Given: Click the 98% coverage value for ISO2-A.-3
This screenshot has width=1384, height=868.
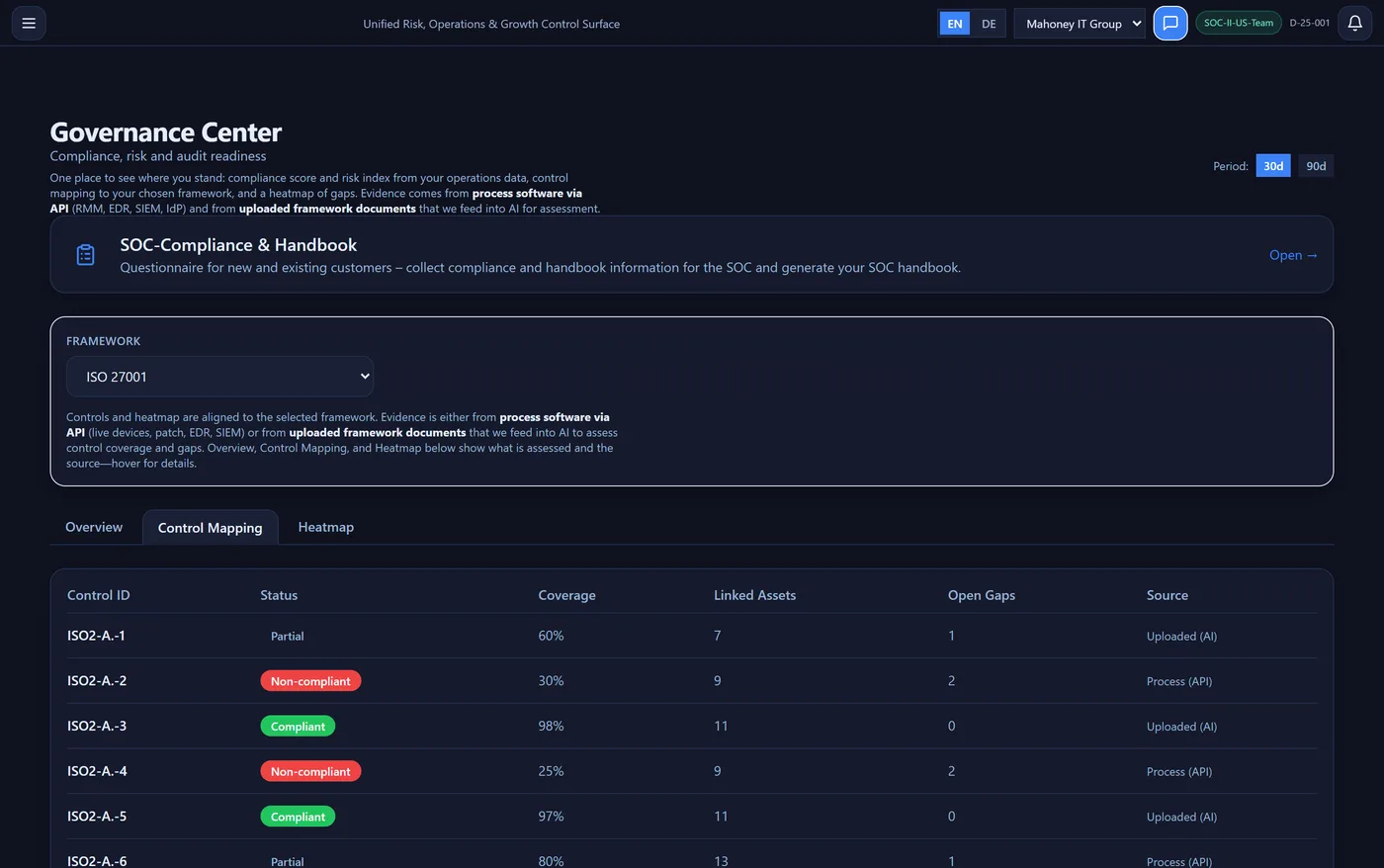Looking at the screenshot, I should click(x=550, y=726).
